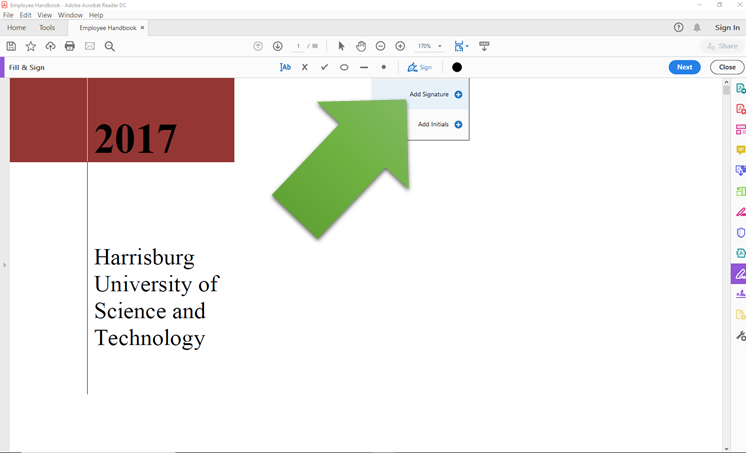Click the scroll mode icon next to fit
This screenshot has height=453, width=746.
click(484, 46)
